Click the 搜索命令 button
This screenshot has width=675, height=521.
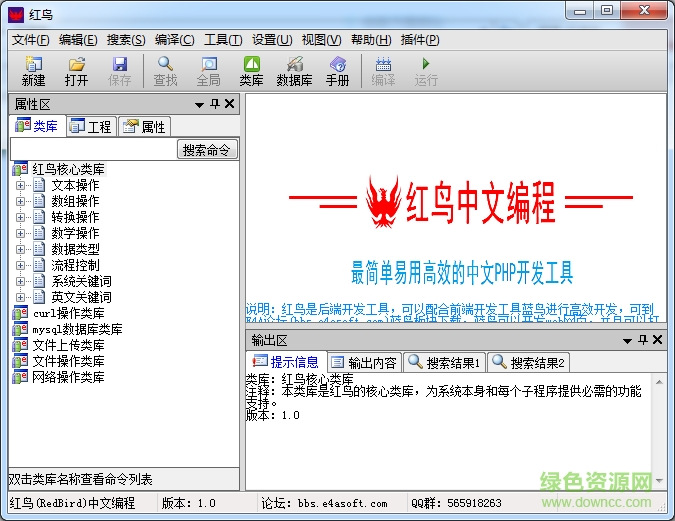[207, 150]
